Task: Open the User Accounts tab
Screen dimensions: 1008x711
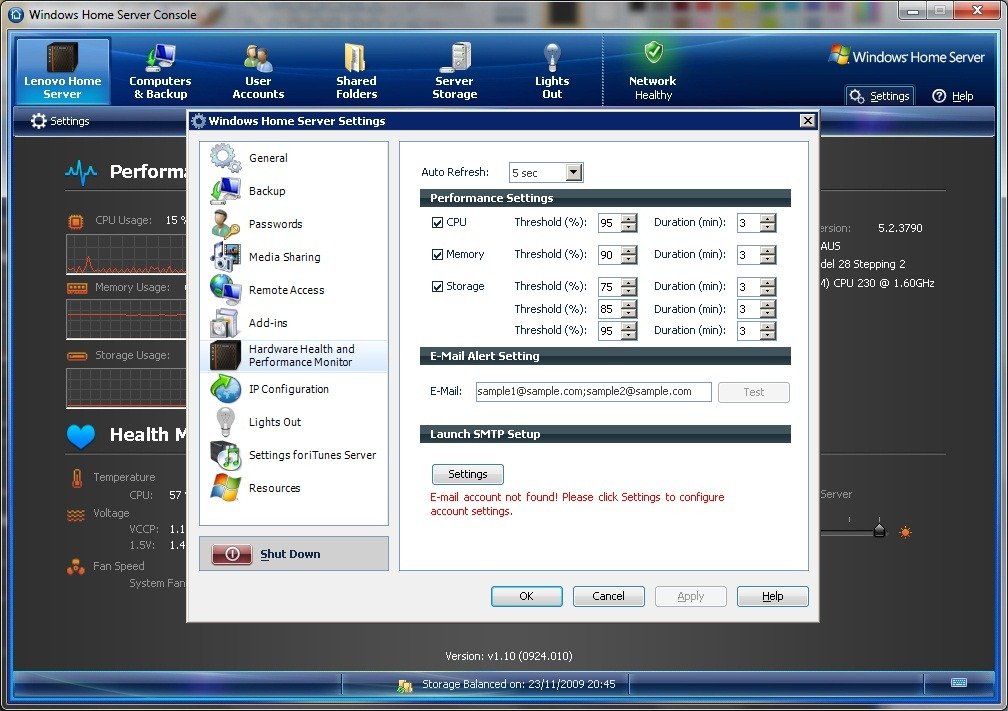Action: click(258, 71)
